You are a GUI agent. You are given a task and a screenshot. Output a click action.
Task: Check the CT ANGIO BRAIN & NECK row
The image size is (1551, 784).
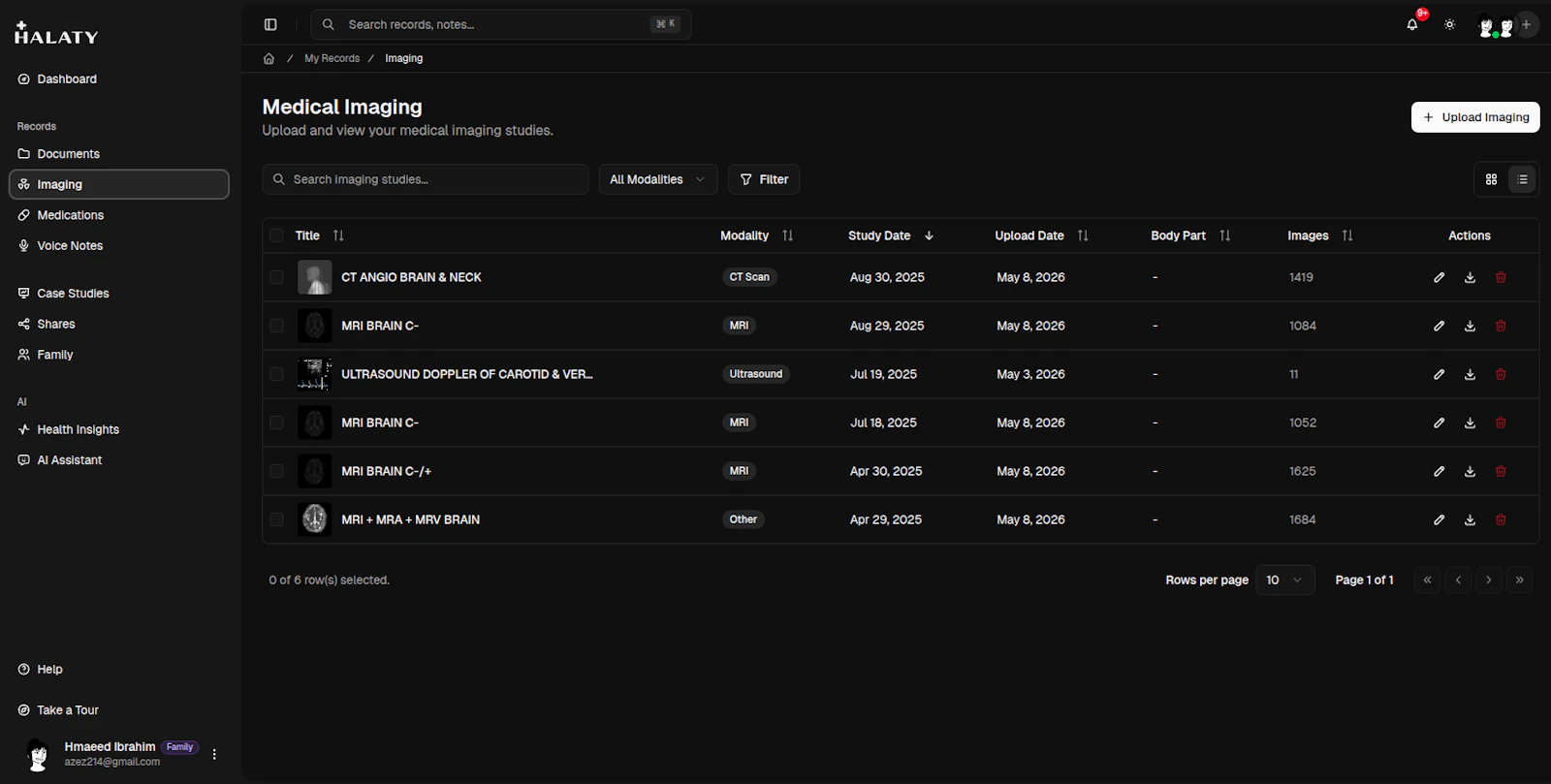click(x=276, y=277)
